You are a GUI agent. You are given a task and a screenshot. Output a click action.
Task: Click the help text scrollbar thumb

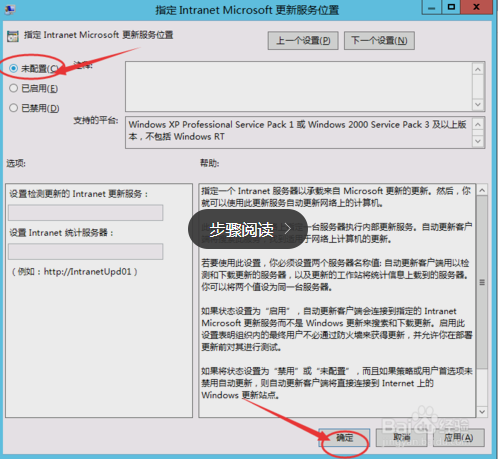pos(482,282)
